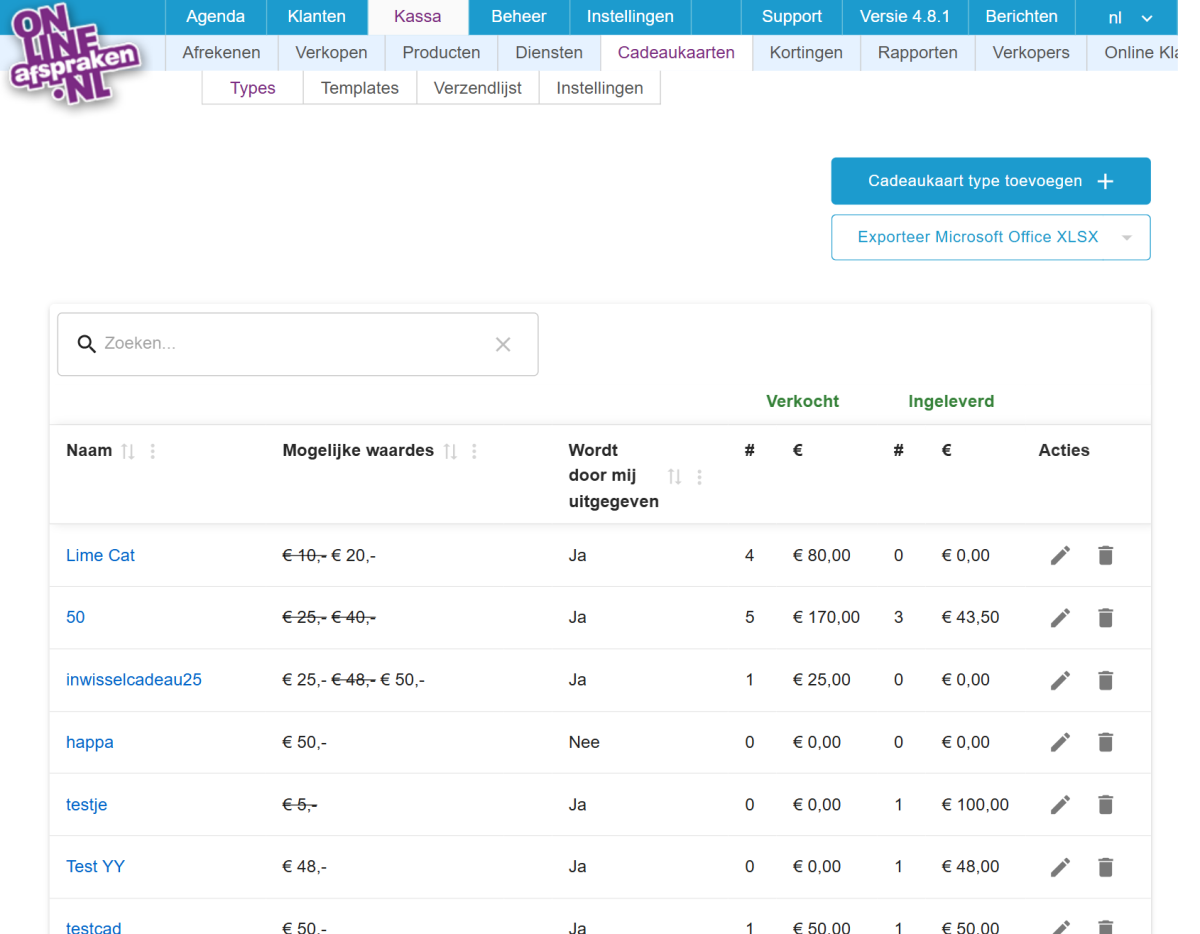This screenshot has width=1200, height=934.
Task: Click the magnifying glass search icon
Action: click(87, 344)
